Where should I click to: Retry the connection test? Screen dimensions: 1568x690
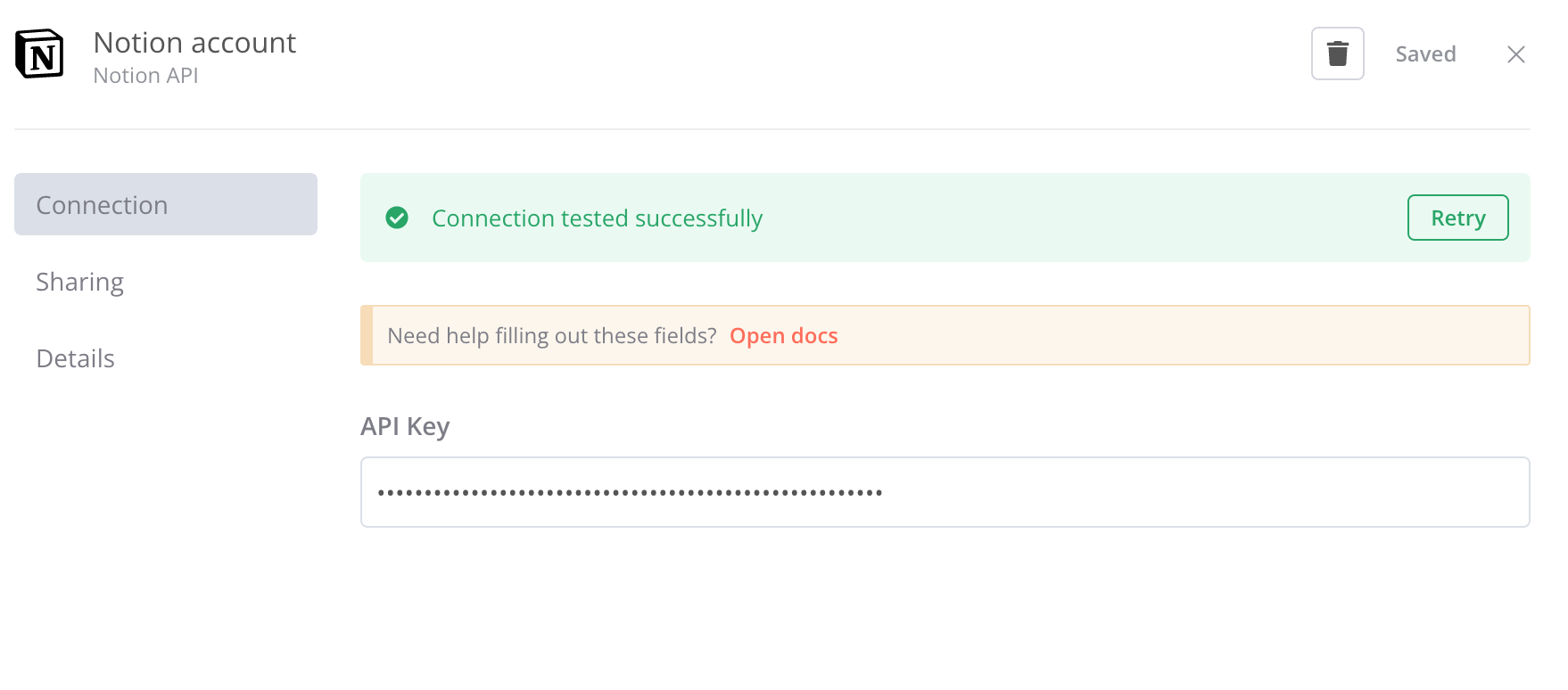(1457, 218)
